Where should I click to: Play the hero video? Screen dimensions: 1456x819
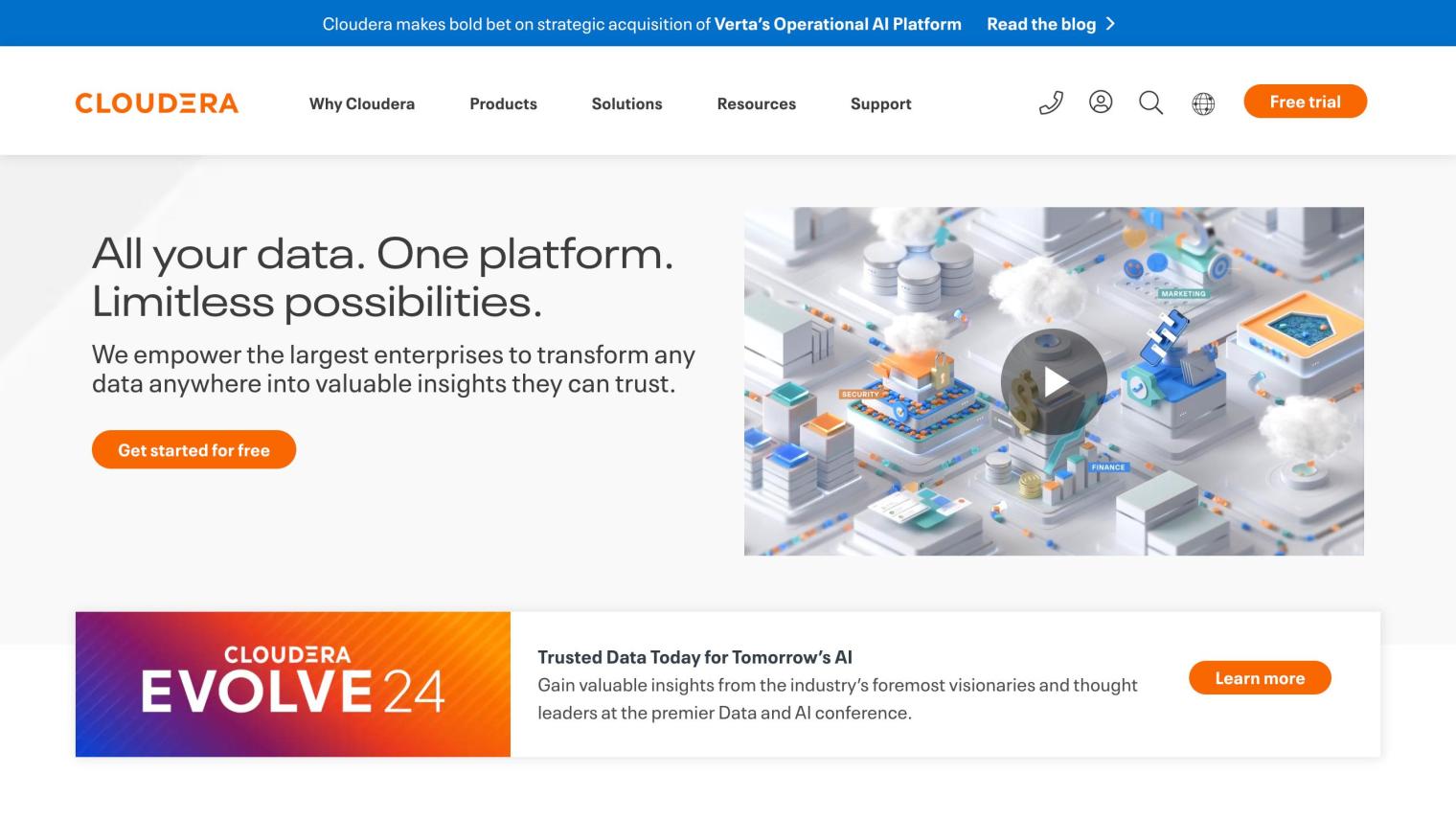click(x=1054, y=381)
